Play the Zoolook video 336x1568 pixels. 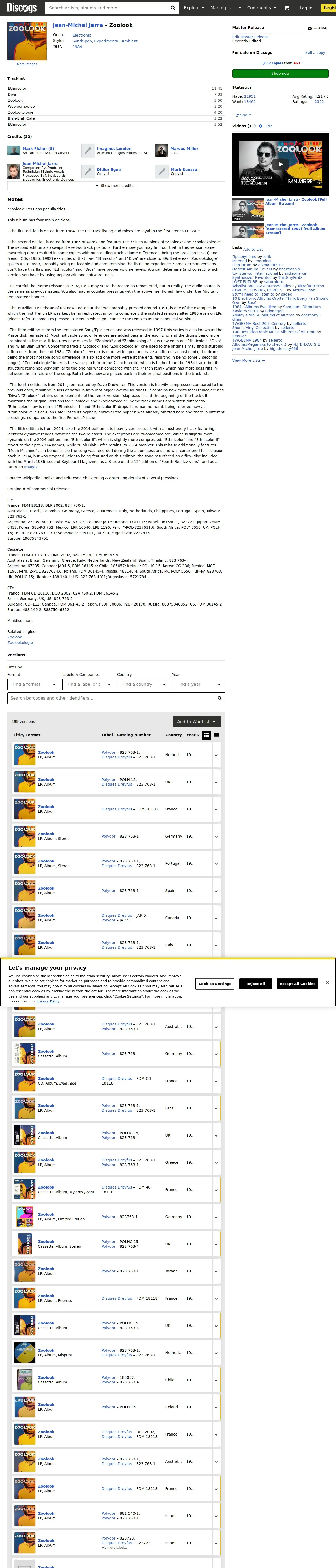pos(281,164)
